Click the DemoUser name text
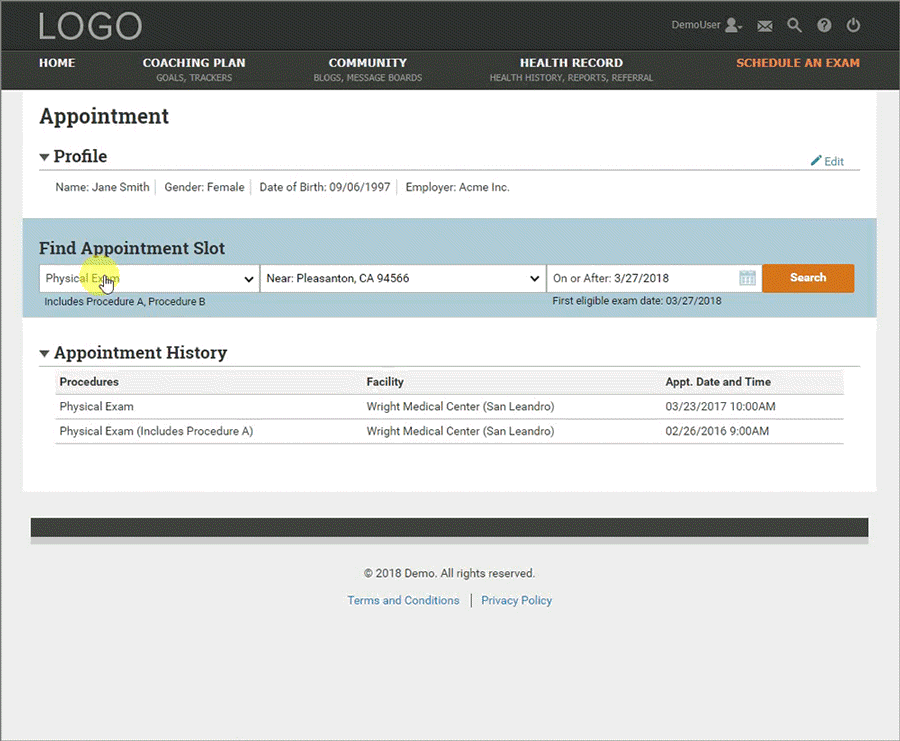Screen dimensions: 900x741 coord(696,25)
